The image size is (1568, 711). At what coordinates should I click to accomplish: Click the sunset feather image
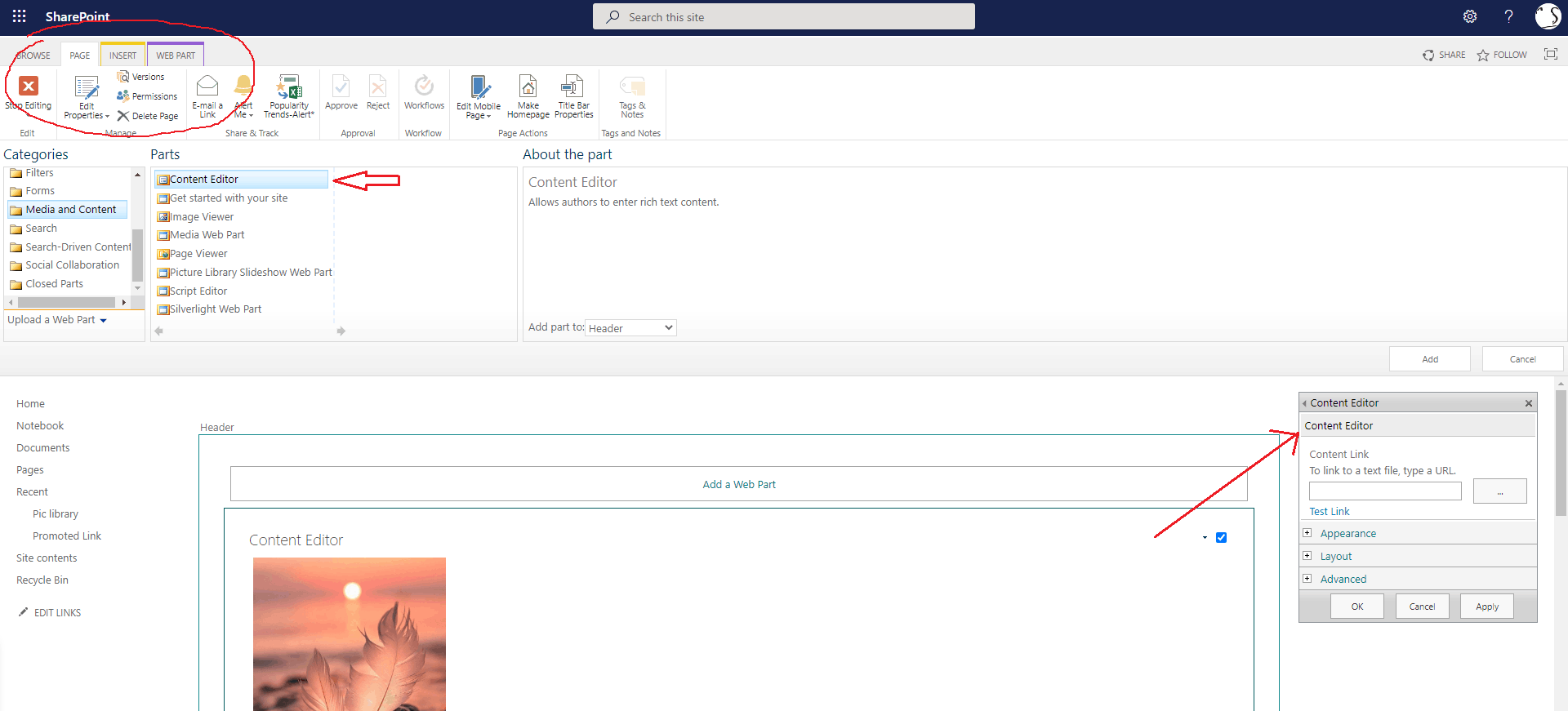click(x=350, y=633)
